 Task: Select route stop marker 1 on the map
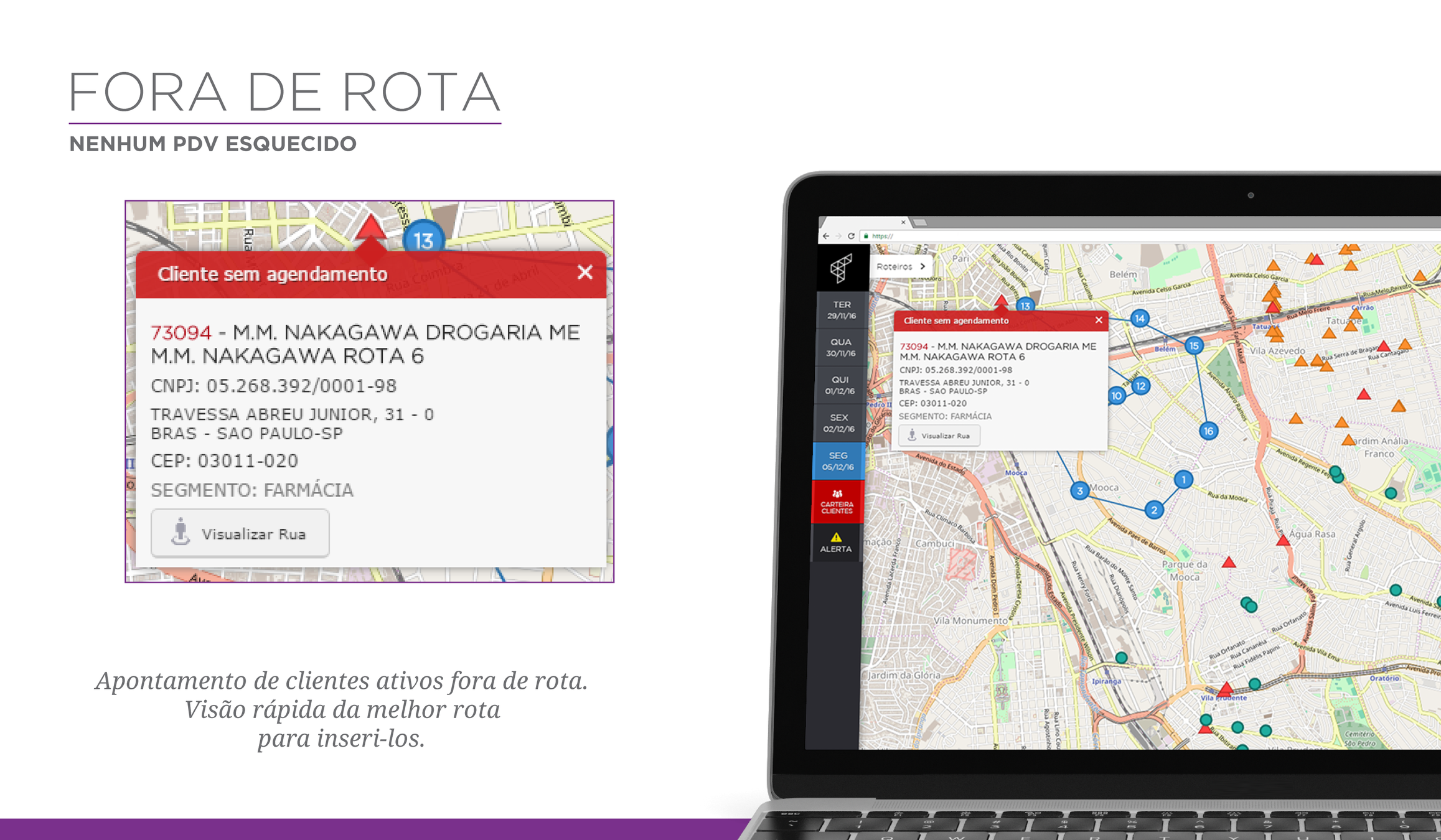[x=1183, y=479]
